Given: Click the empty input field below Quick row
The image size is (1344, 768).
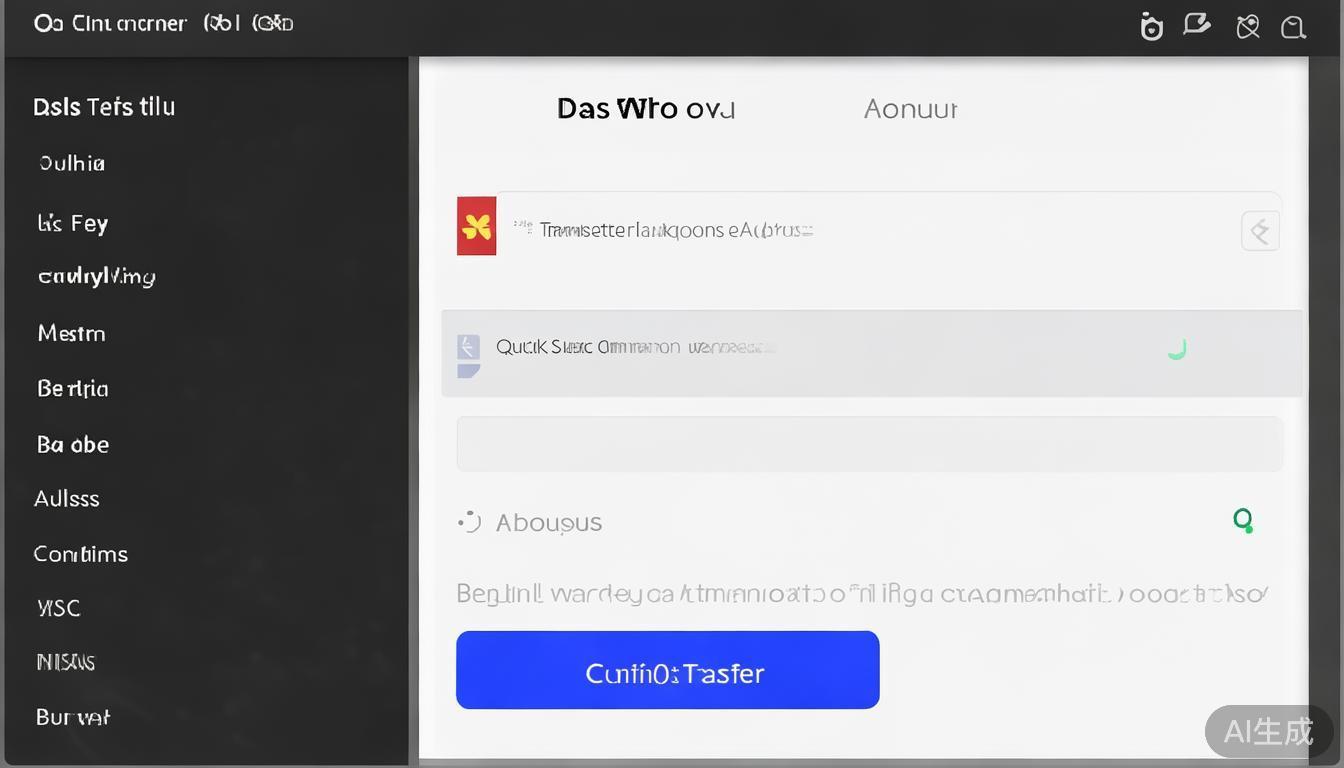Looking at the screenshot, I should pyautogui.click(x=869, y=444).
